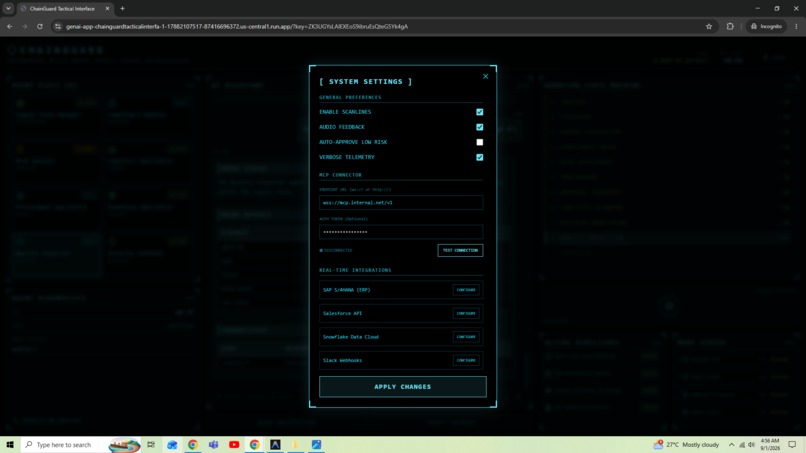Viewport: 806px width, 453px height.
Task: Click the "Slack Webhooks" row text
Action: (x=342, y=360)
